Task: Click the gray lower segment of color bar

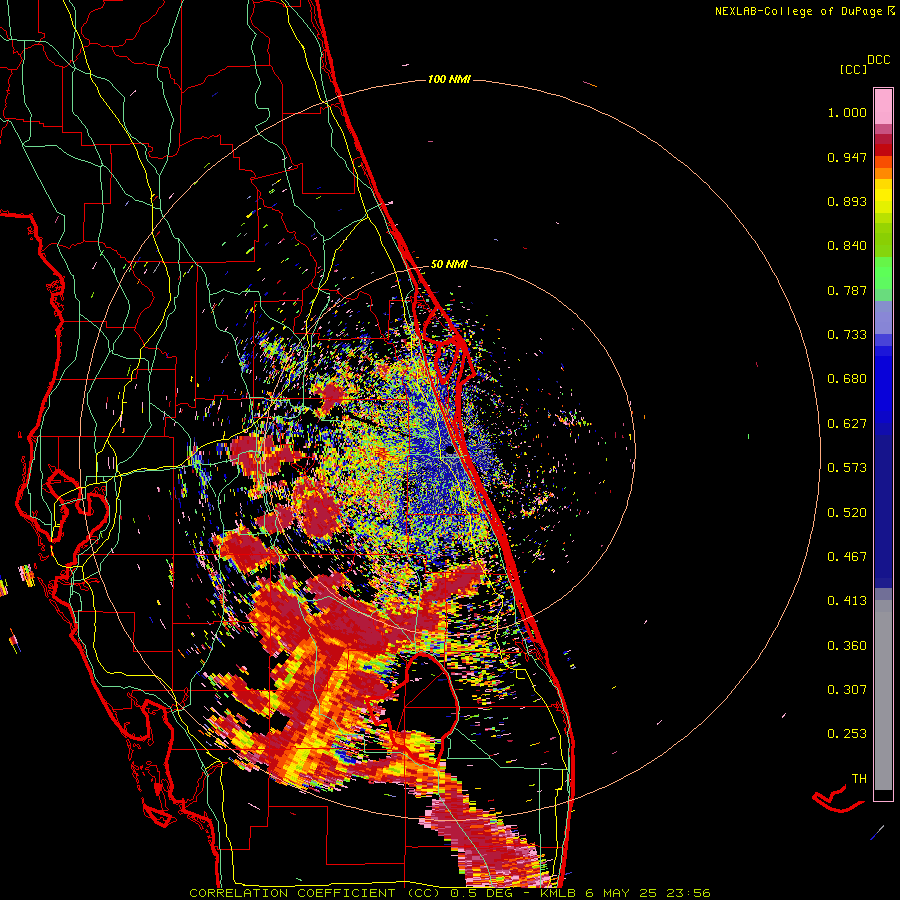Action: (883, 695)
